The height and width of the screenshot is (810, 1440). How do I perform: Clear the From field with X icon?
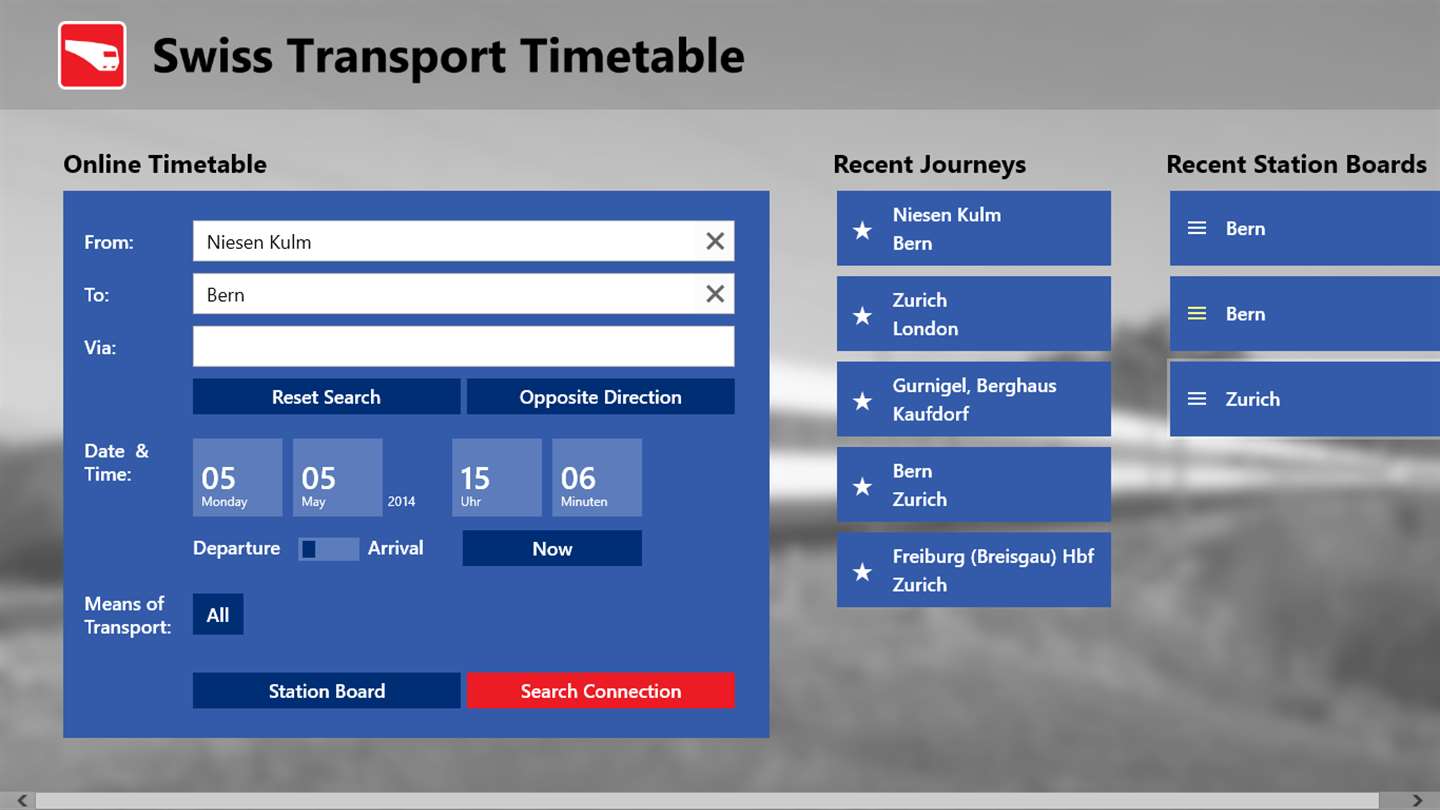point(715,241)
